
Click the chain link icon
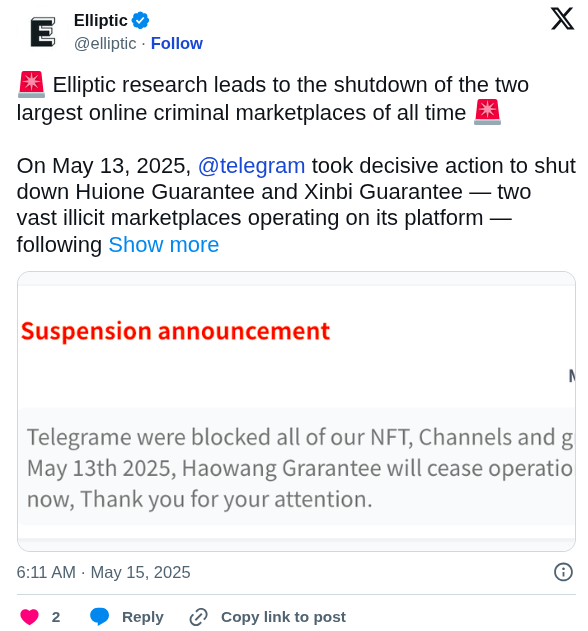tap(198, 617)
